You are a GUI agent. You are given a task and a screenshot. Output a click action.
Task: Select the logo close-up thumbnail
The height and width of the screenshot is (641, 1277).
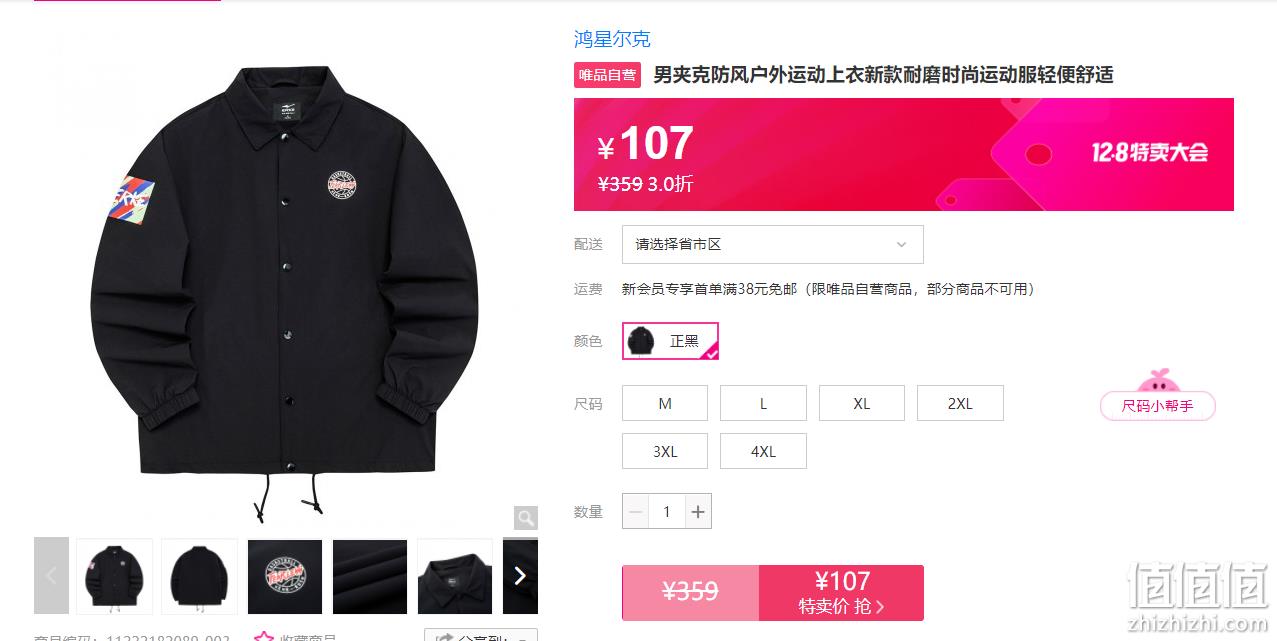coord(285,576)
